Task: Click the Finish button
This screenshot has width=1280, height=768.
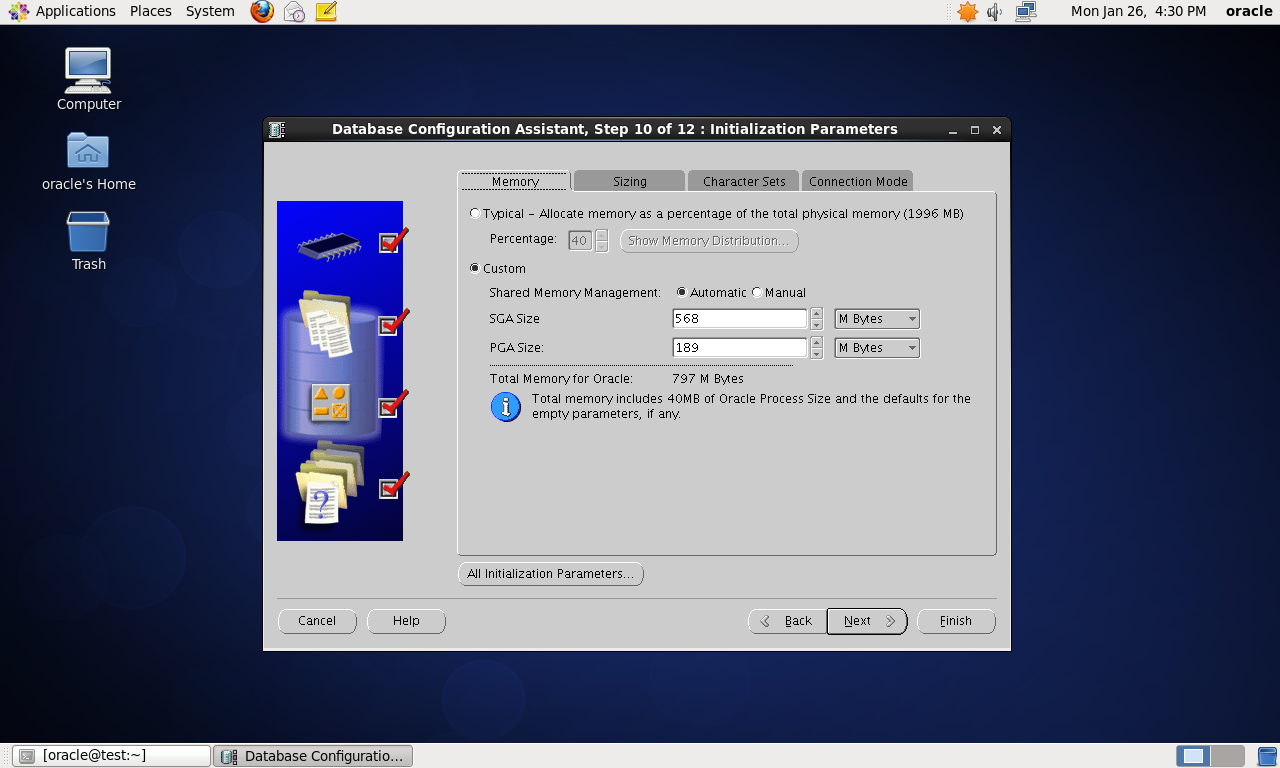Action: [956, 621]
